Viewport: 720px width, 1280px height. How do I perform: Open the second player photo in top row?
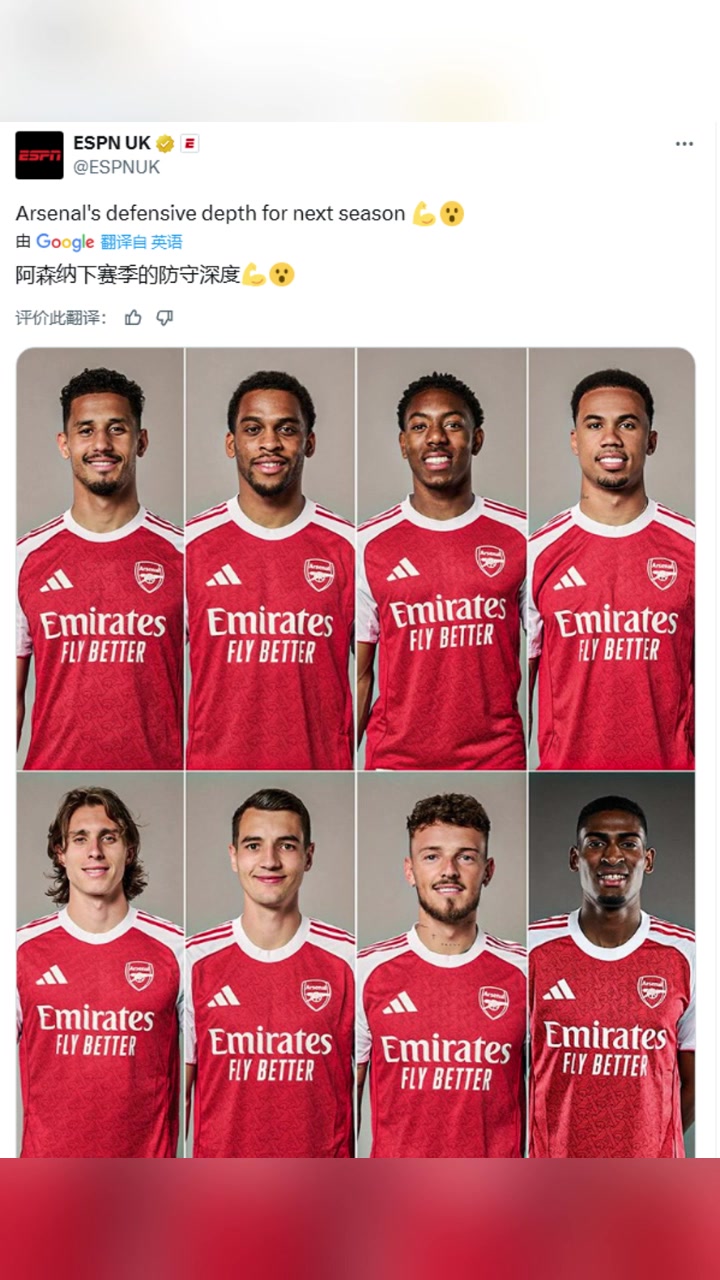[270, 558]
